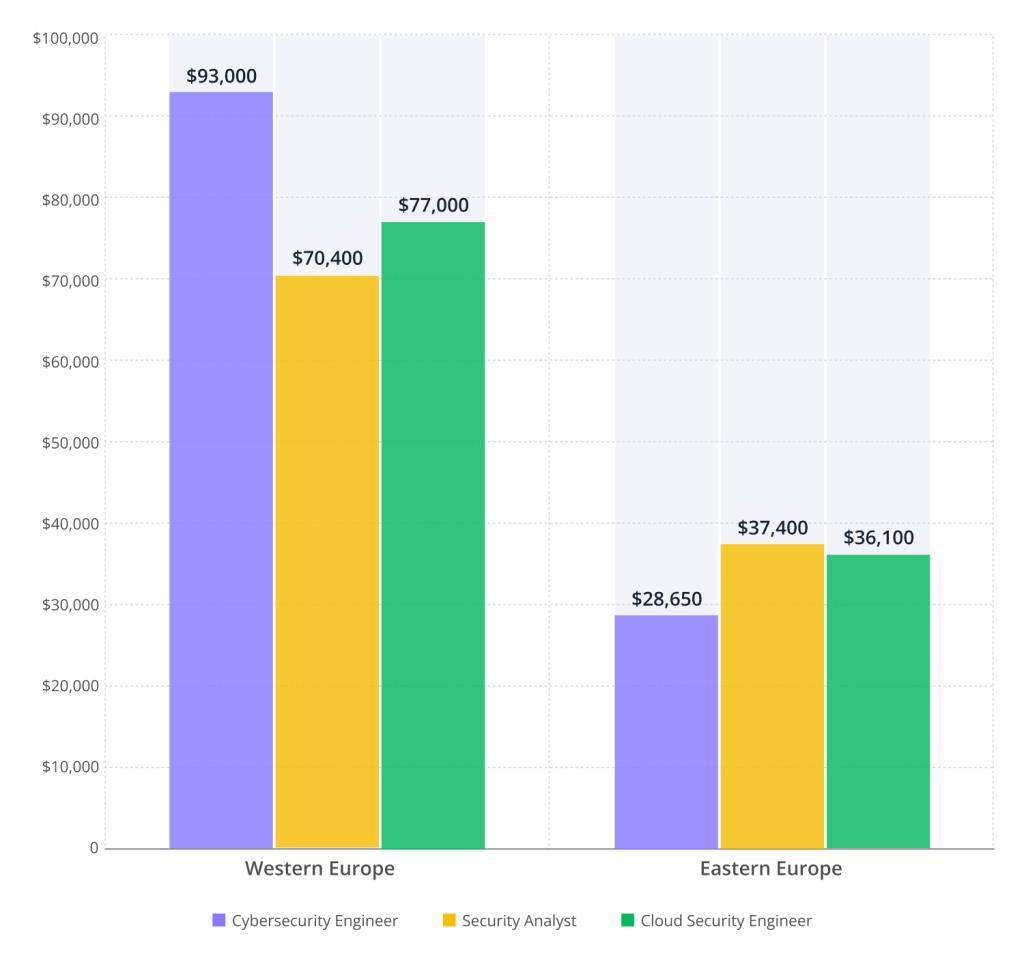This screenshot has height=971, width=1024.
Task: Click the $60,000 y-axis tick label
Action: 71,362
